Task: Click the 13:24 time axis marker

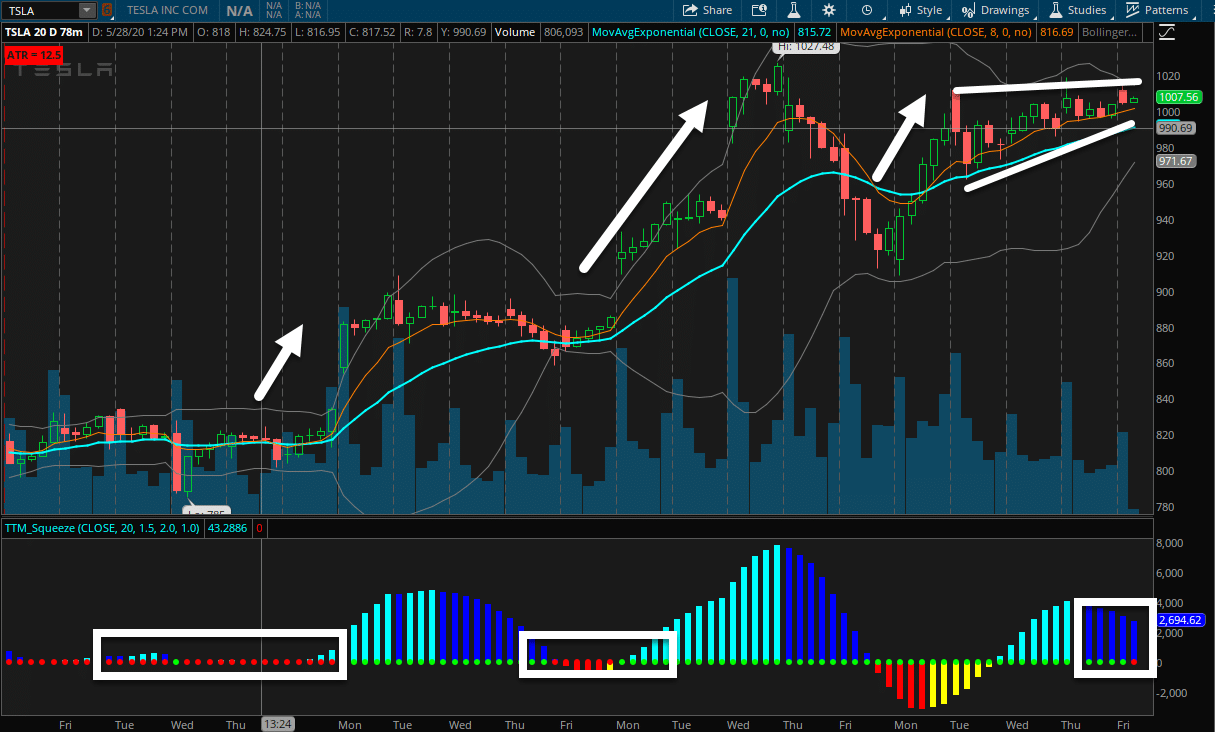Action: click(276, 723)
